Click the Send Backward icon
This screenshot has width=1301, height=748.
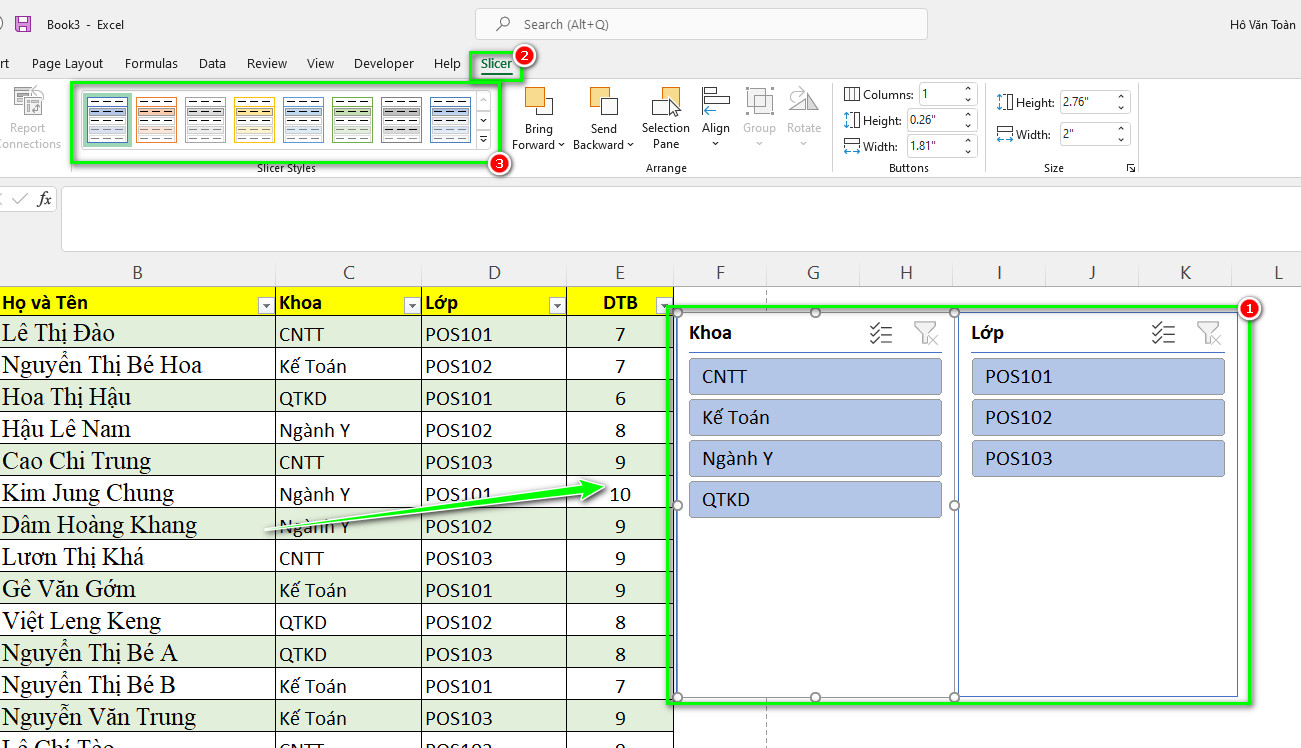[603, 102]
